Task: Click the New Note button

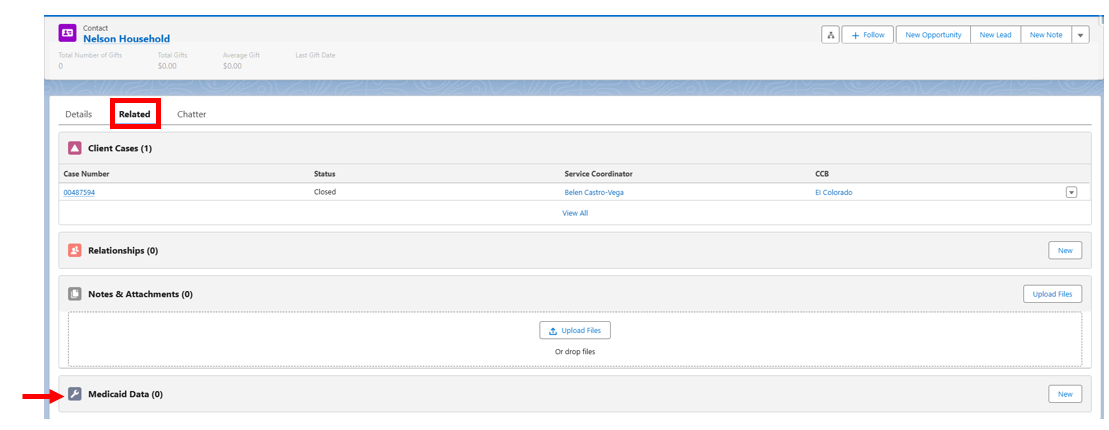Action: pos(1045,35)
